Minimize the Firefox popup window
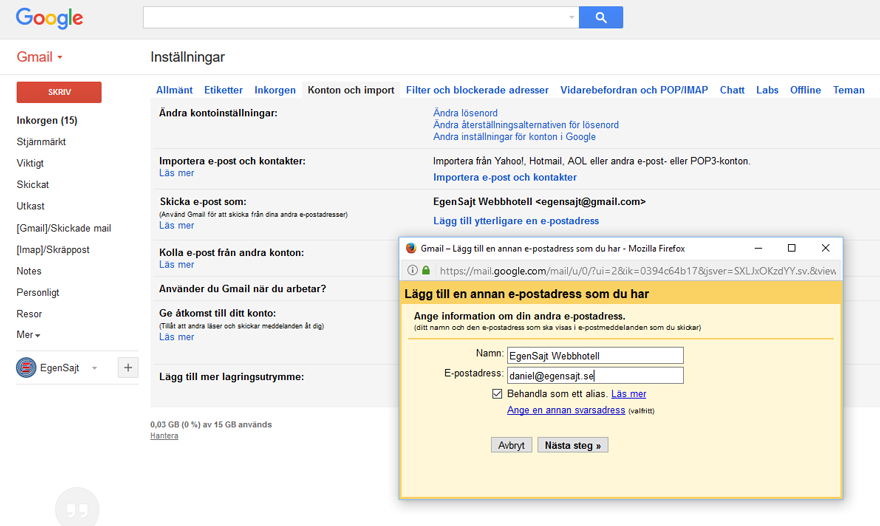The height and width of the screenshot is (526, 880). (x=758, y=248)
